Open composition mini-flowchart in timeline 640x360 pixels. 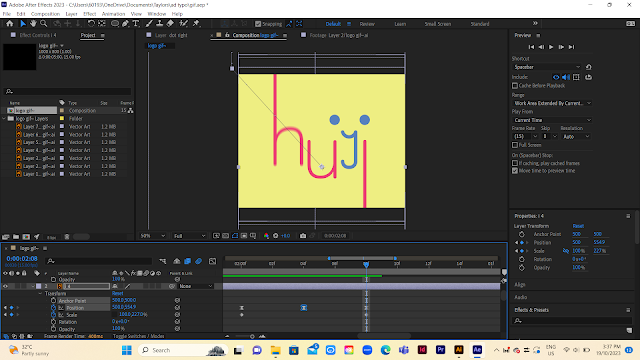coord(163,261)
